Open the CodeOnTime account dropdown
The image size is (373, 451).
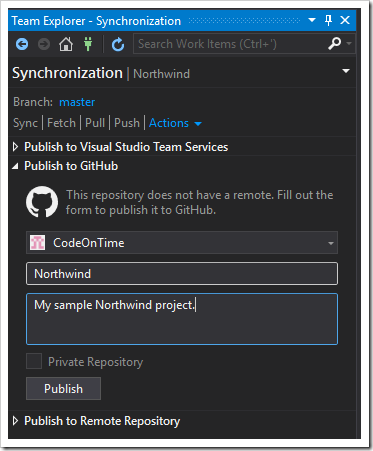pos(182,243)
